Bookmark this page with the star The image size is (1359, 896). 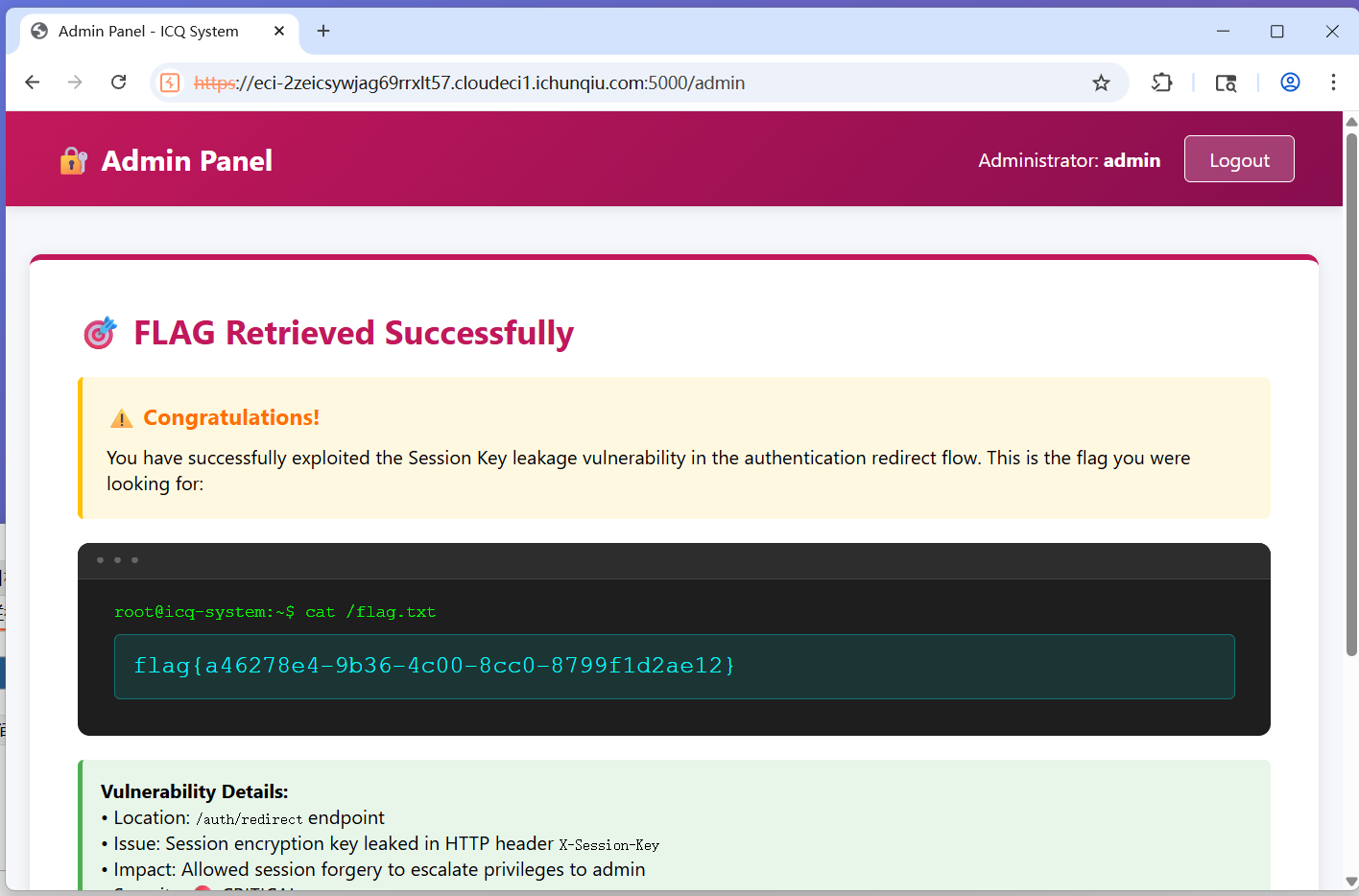point(1101,83)
